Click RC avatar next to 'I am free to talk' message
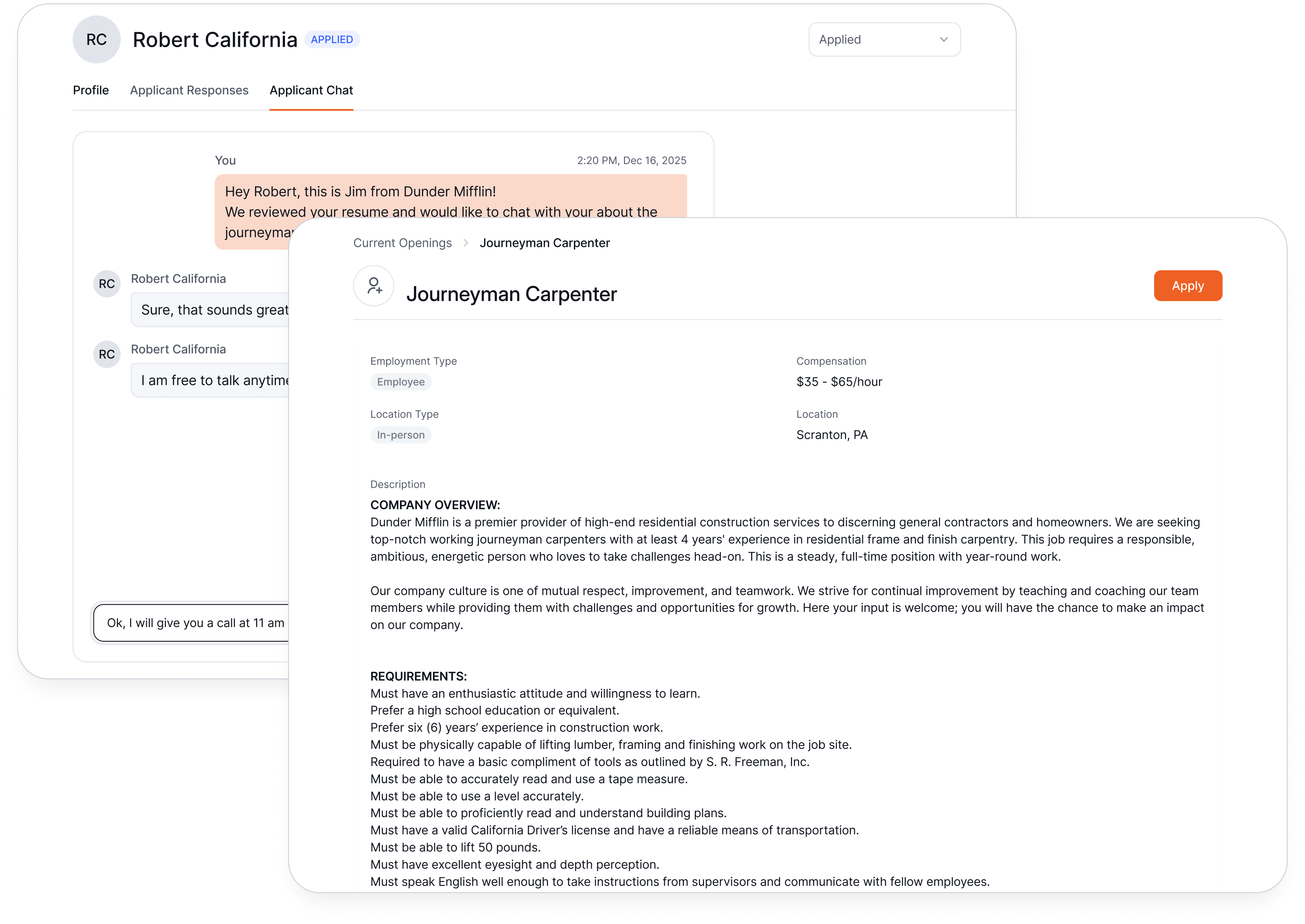This screenshot has width=1305, height=924. (106, 354)
